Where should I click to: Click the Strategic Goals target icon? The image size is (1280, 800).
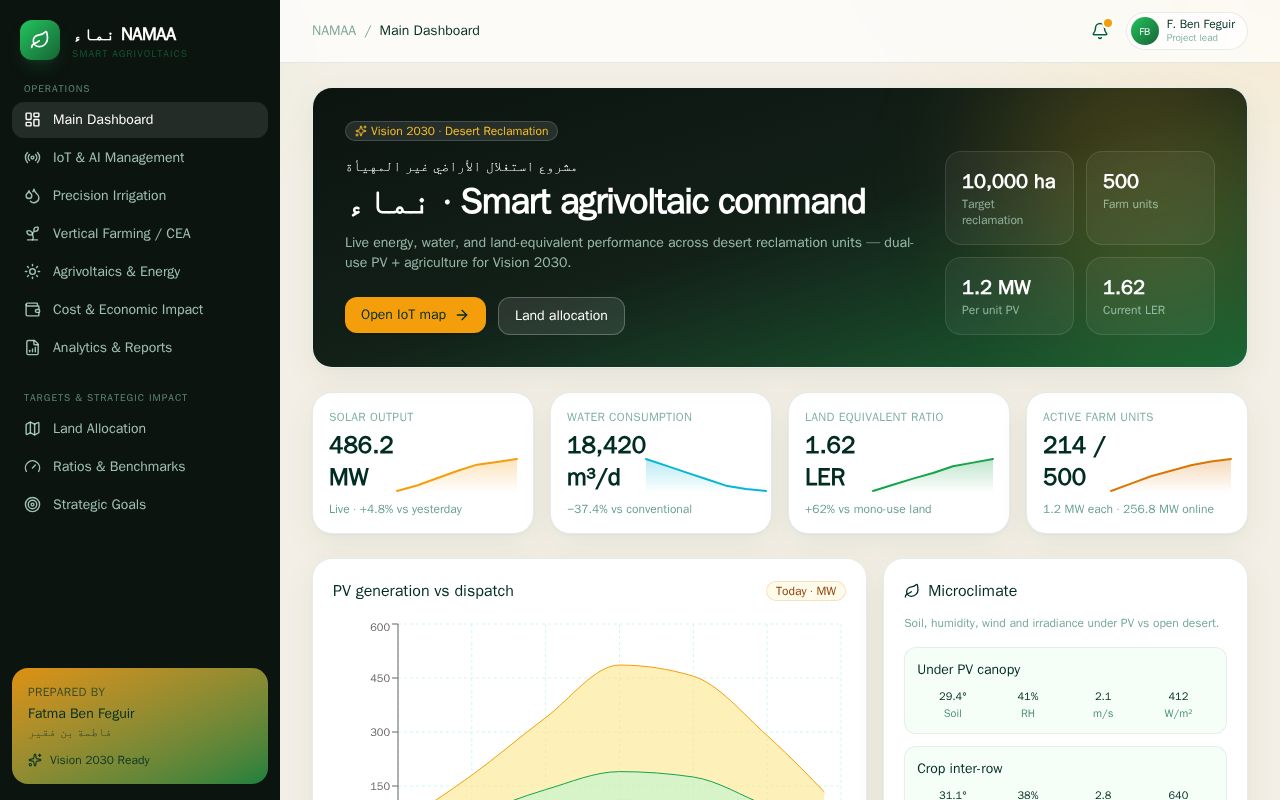coord(32,504)
